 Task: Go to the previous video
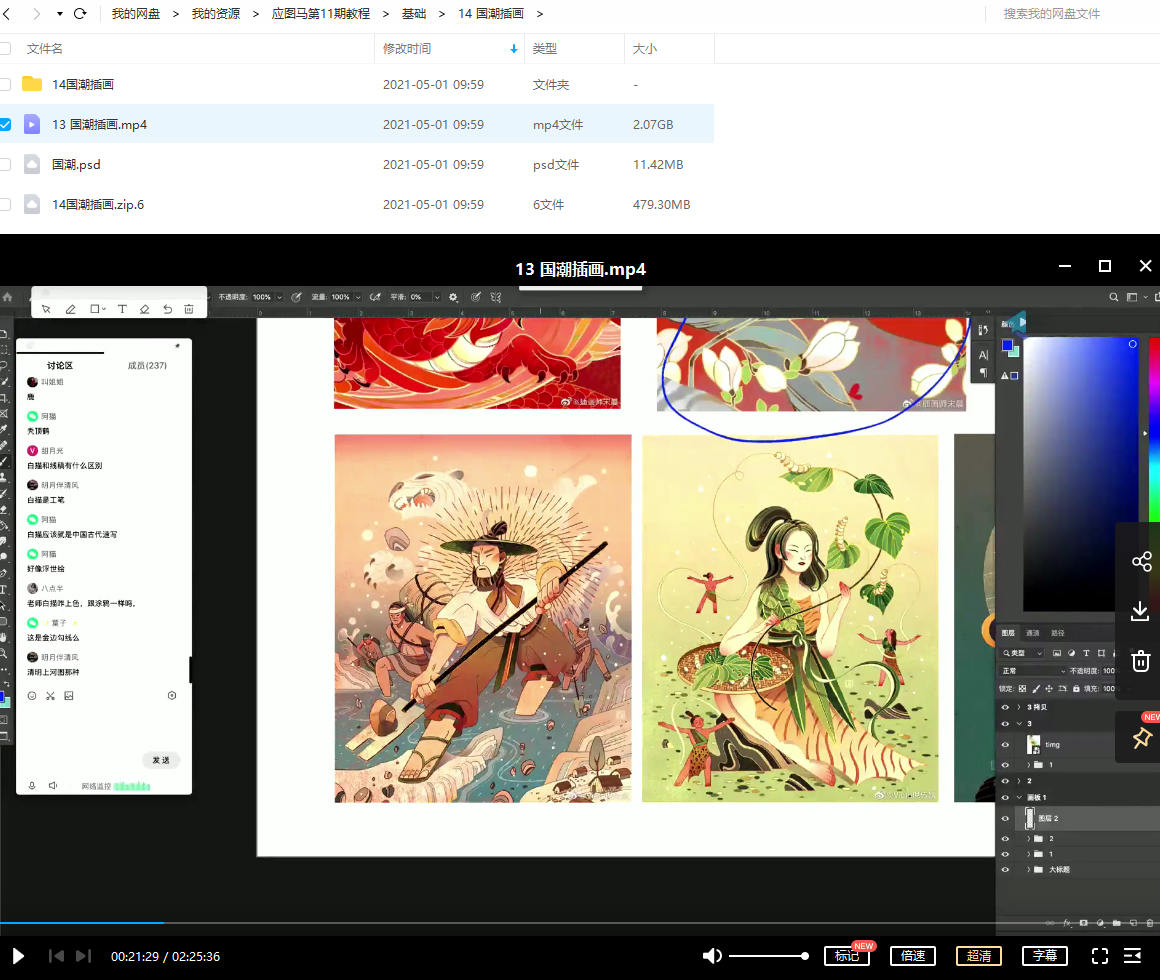pyautogui.click(x=57, y=956)
